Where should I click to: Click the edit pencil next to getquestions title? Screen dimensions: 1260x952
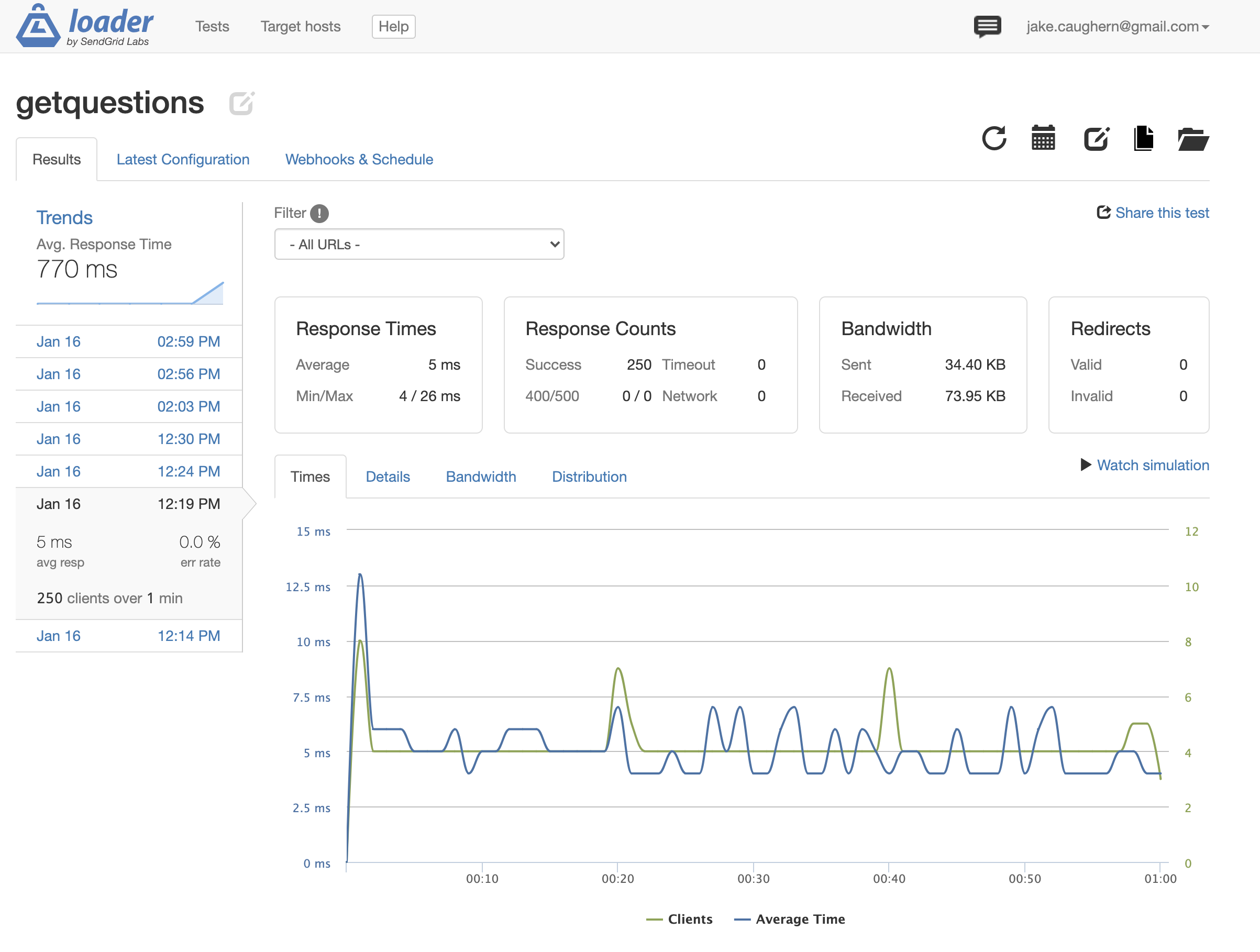click(241, 103)
